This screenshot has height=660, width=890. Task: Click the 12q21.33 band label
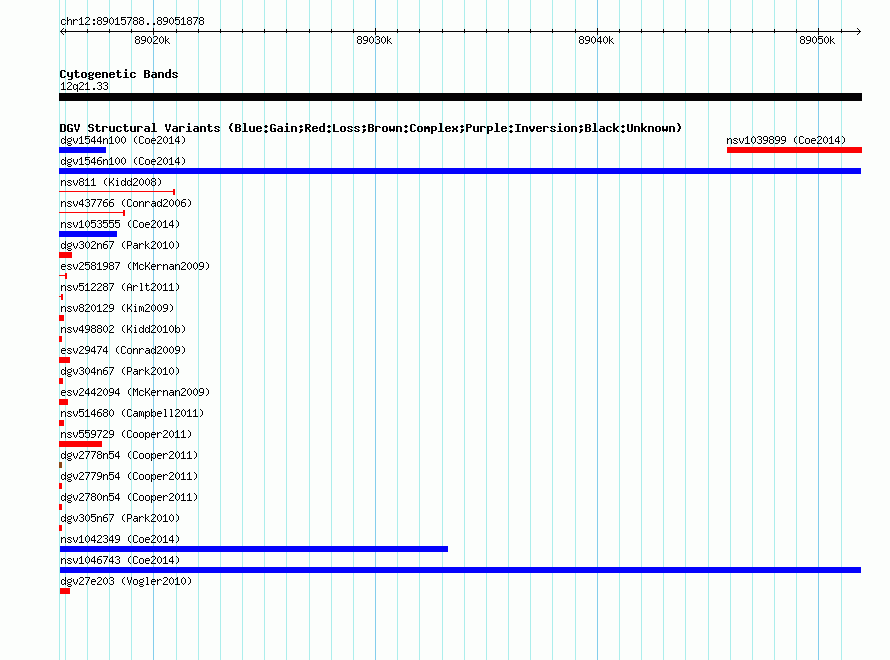tap(84, 86)
